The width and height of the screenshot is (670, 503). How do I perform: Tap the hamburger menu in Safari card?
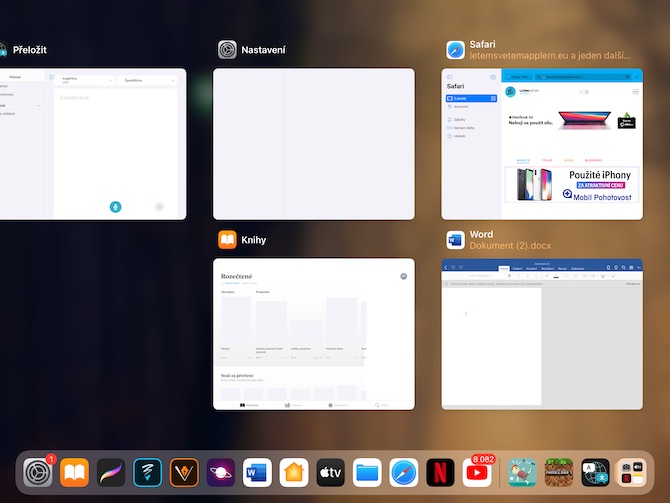click(635, 92)
